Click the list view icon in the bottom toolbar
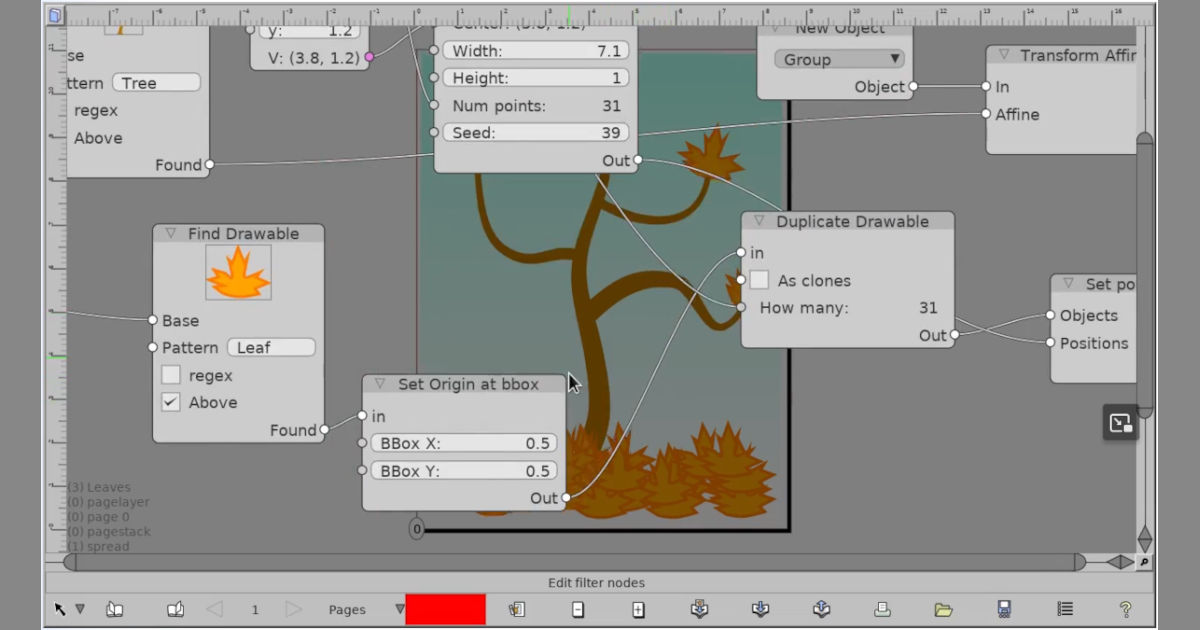Screen dimensions: 1200x630 (x=1065, y=609)
